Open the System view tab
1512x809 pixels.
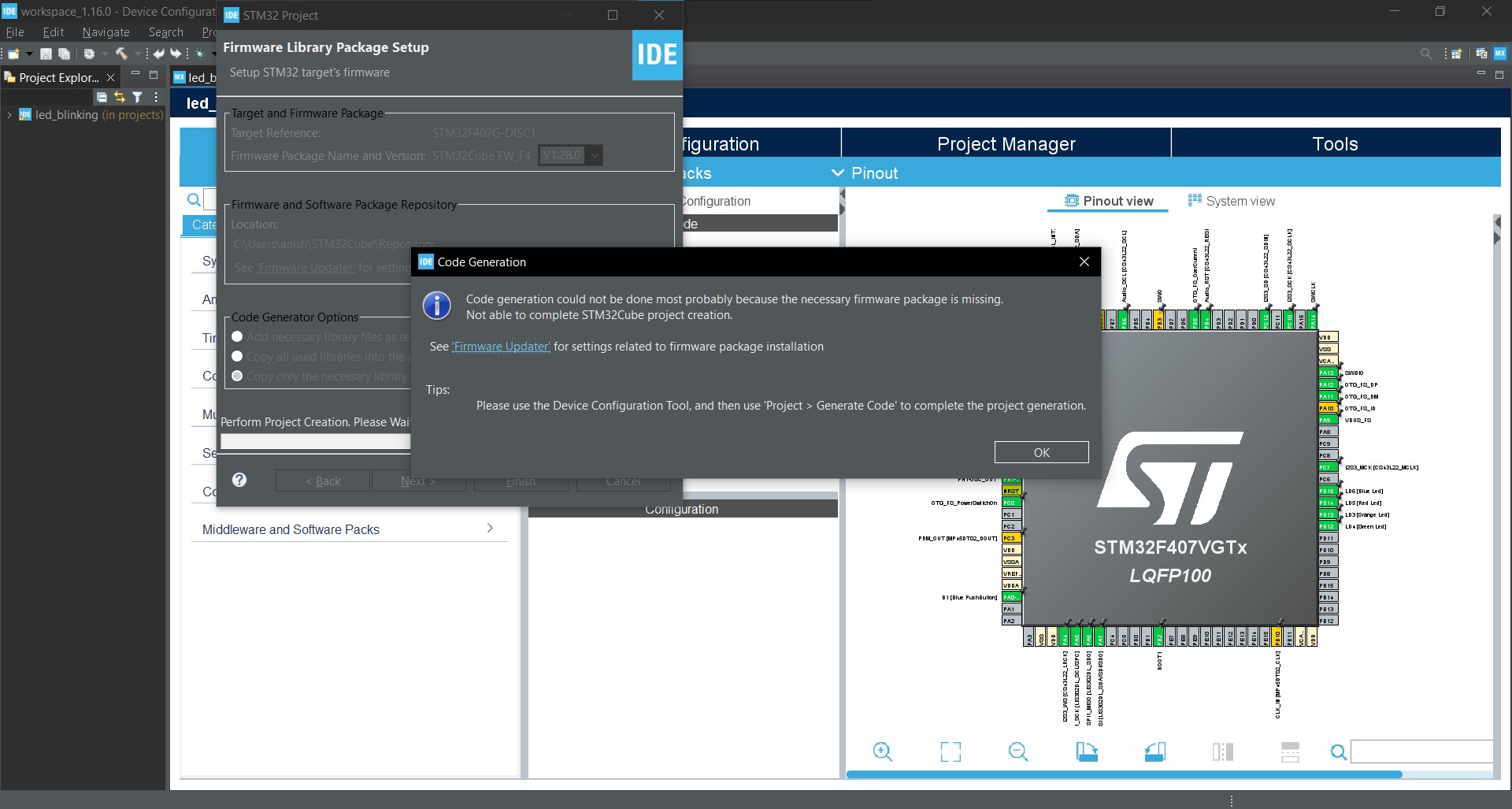click(1232, 201)
